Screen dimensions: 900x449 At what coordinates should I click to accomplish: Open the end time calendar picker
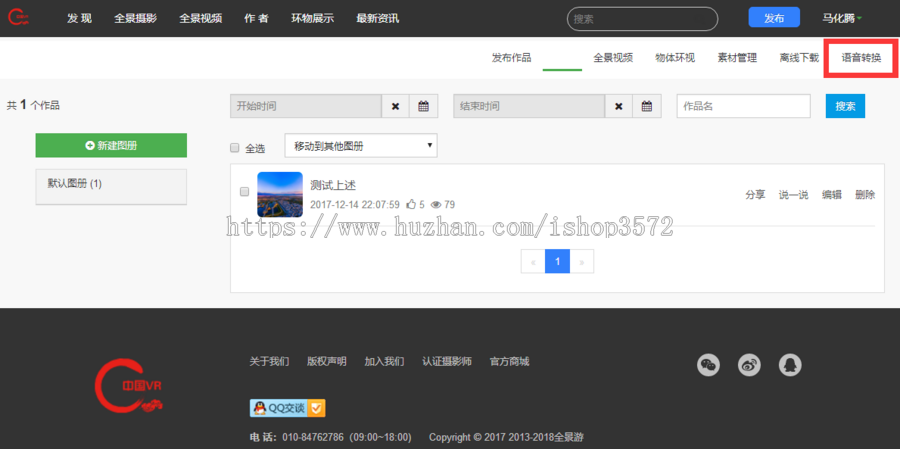click(647, 106)
